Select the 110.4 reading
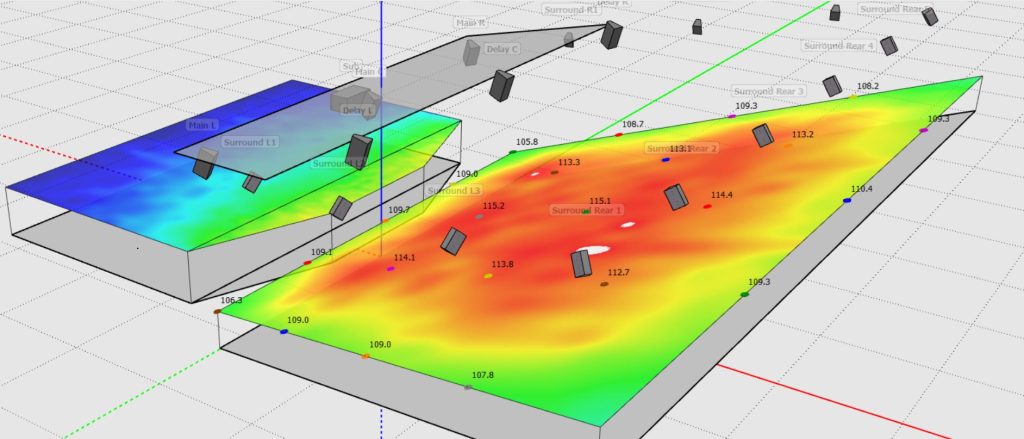This screenshot has width=1024, height=439. tap(861, 189)
